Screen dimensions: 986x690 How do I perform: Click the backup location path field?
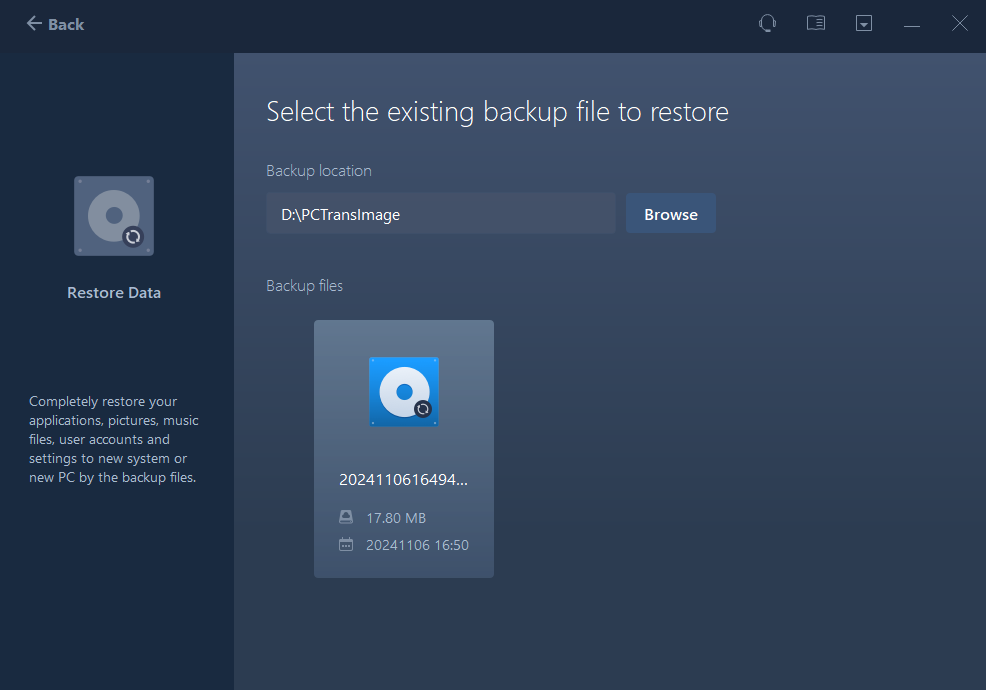point(441,214)
